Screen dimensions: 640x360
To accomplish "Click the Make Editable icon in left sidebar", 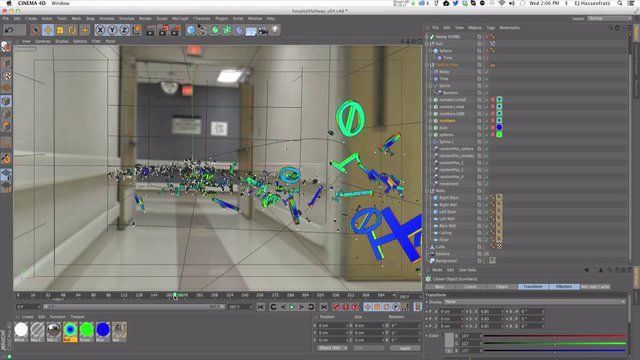I will (x=6, y=47).
